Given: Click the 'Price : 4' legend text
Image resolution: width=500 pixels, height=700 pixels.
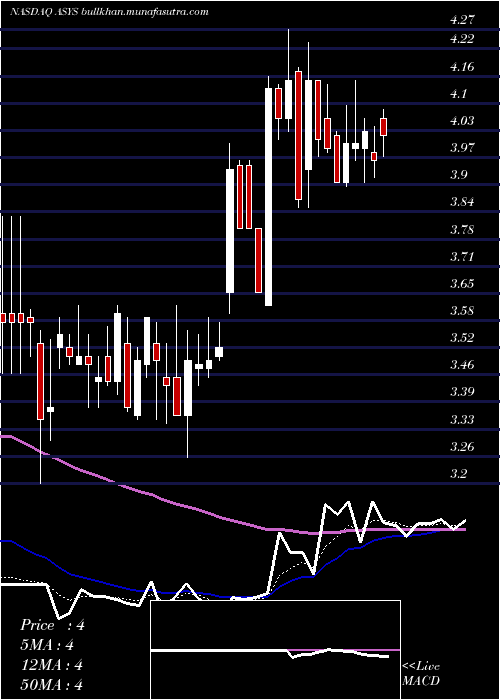Looking at the screenshot, I should point(52,625).
